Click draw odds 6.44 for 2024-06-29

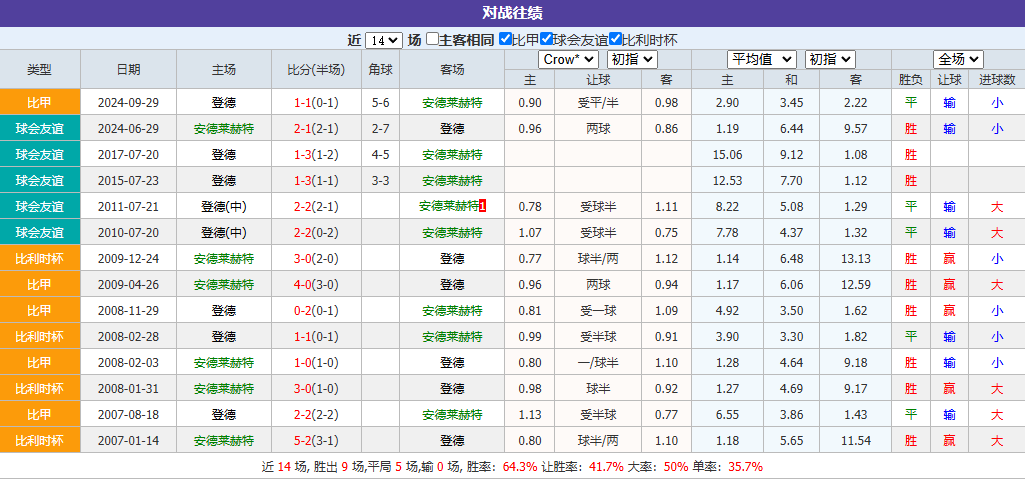[x=792, y=129]
